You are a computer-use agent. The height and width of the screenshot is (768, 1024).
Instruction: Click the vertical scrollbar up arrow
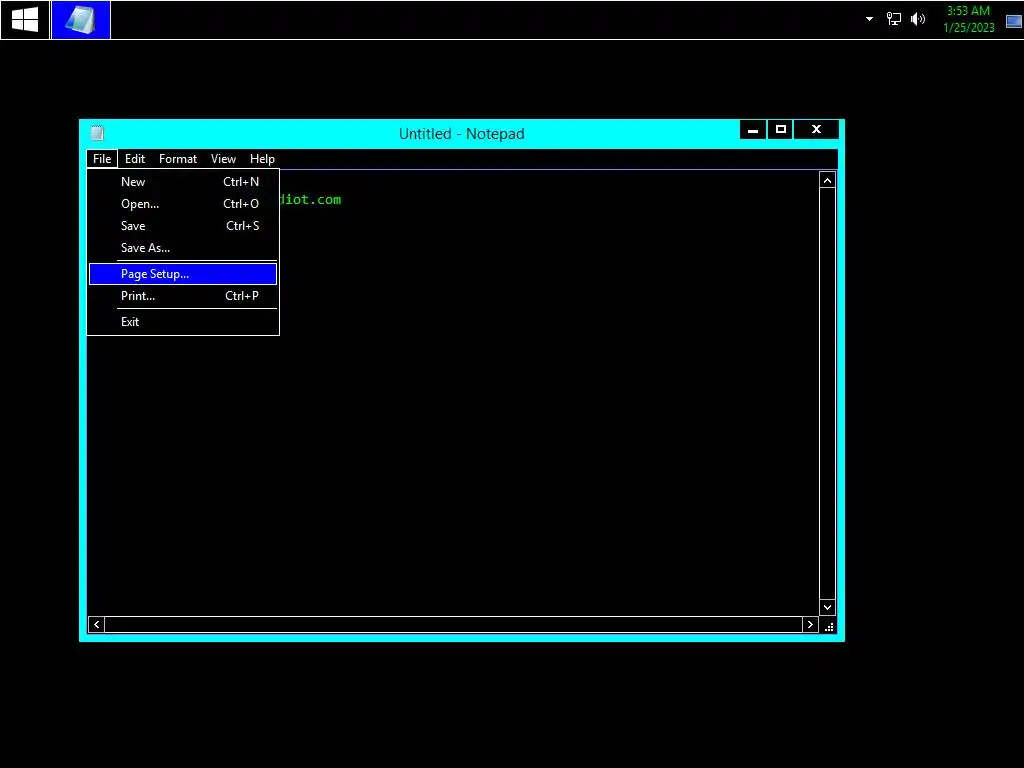point(827,180)
